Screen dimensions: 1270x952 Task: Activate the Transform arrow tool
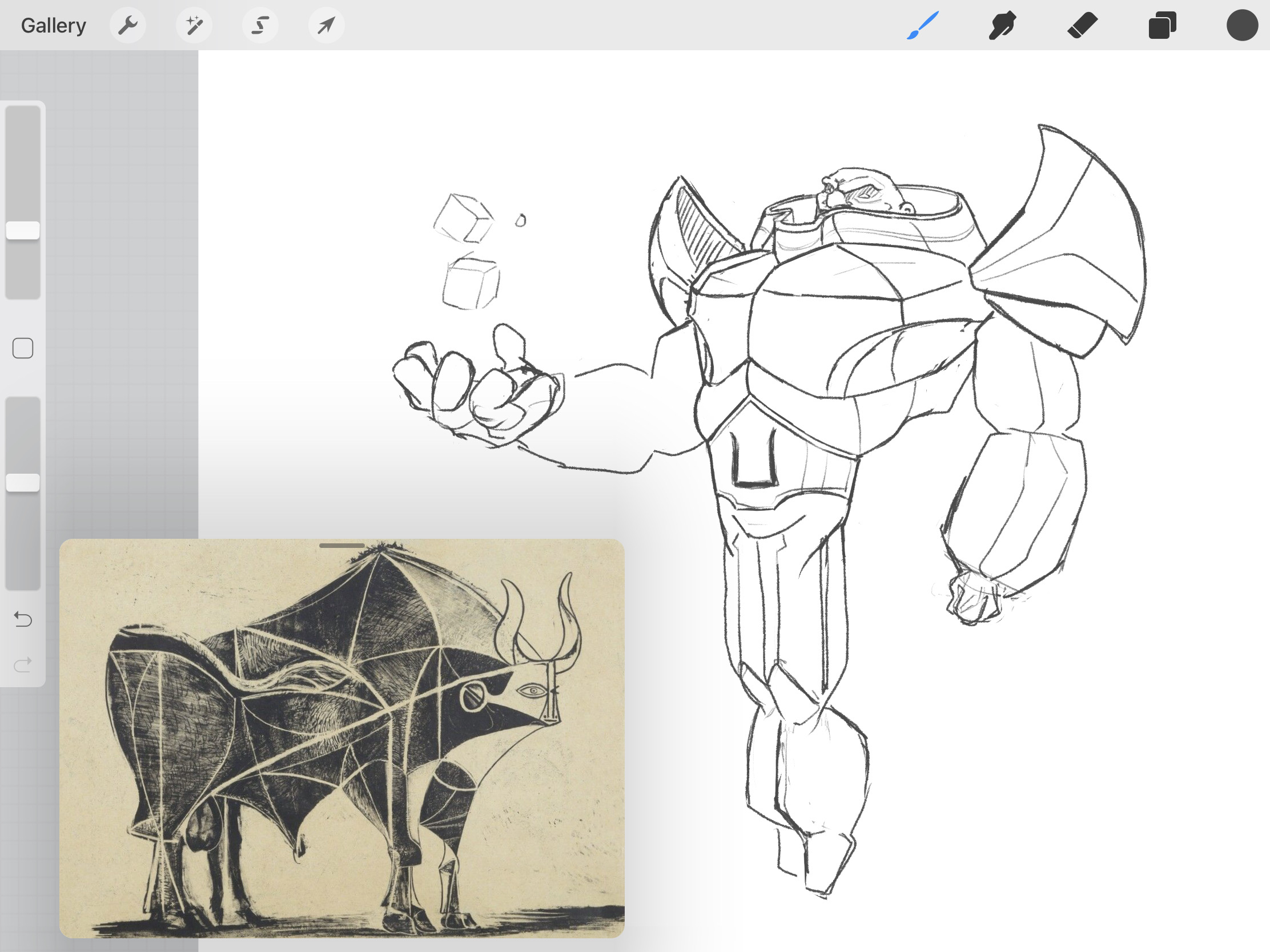pos(327,25)
